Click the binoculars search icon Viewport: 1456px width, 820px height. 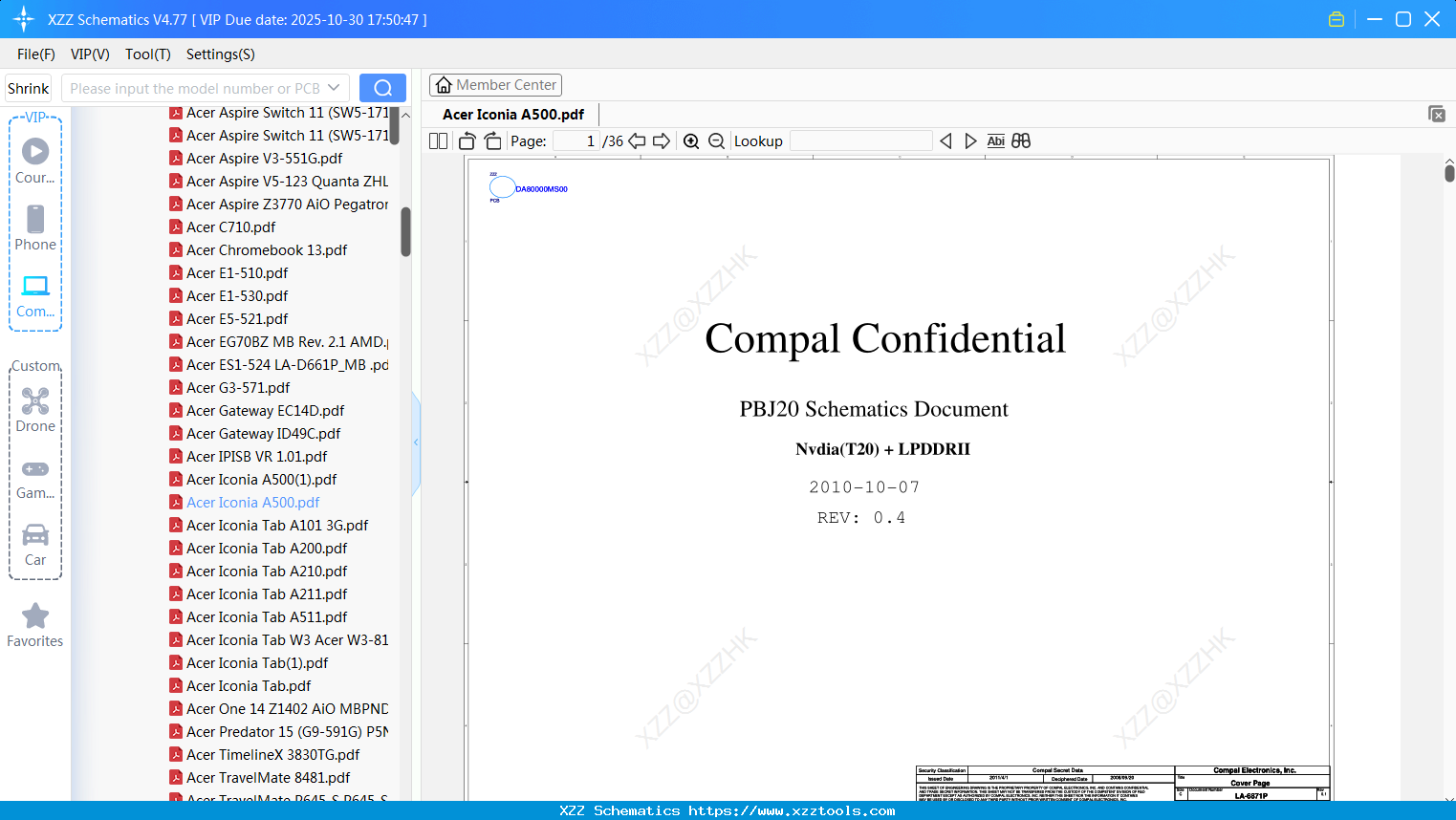(1021, 141)
